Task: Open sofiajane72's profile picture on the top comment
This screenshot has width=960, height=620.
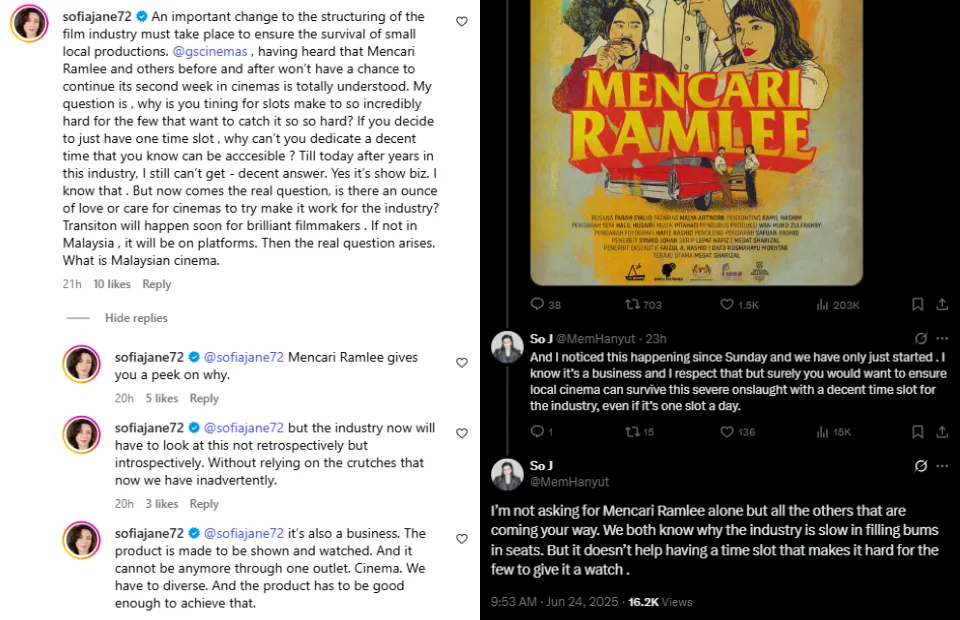Action: [x=29, y=23]
